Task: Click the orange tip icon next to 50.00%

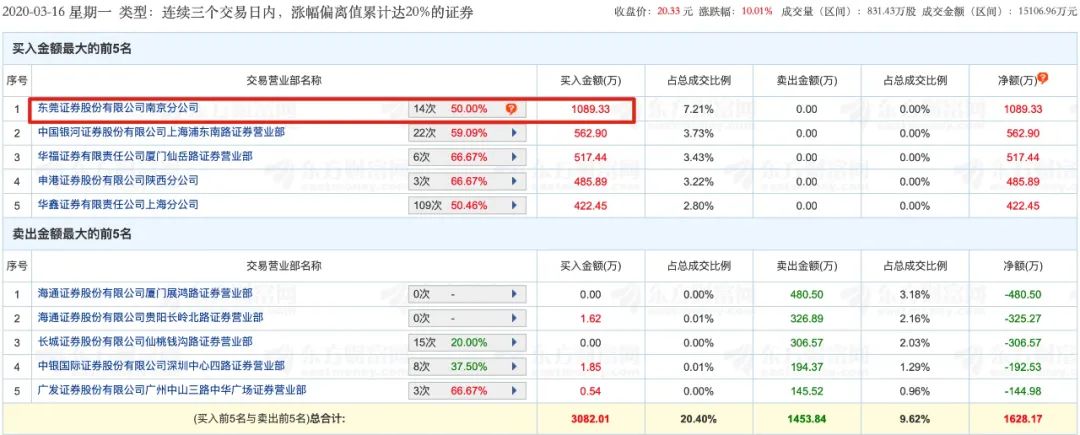Action: coord(511,108)
